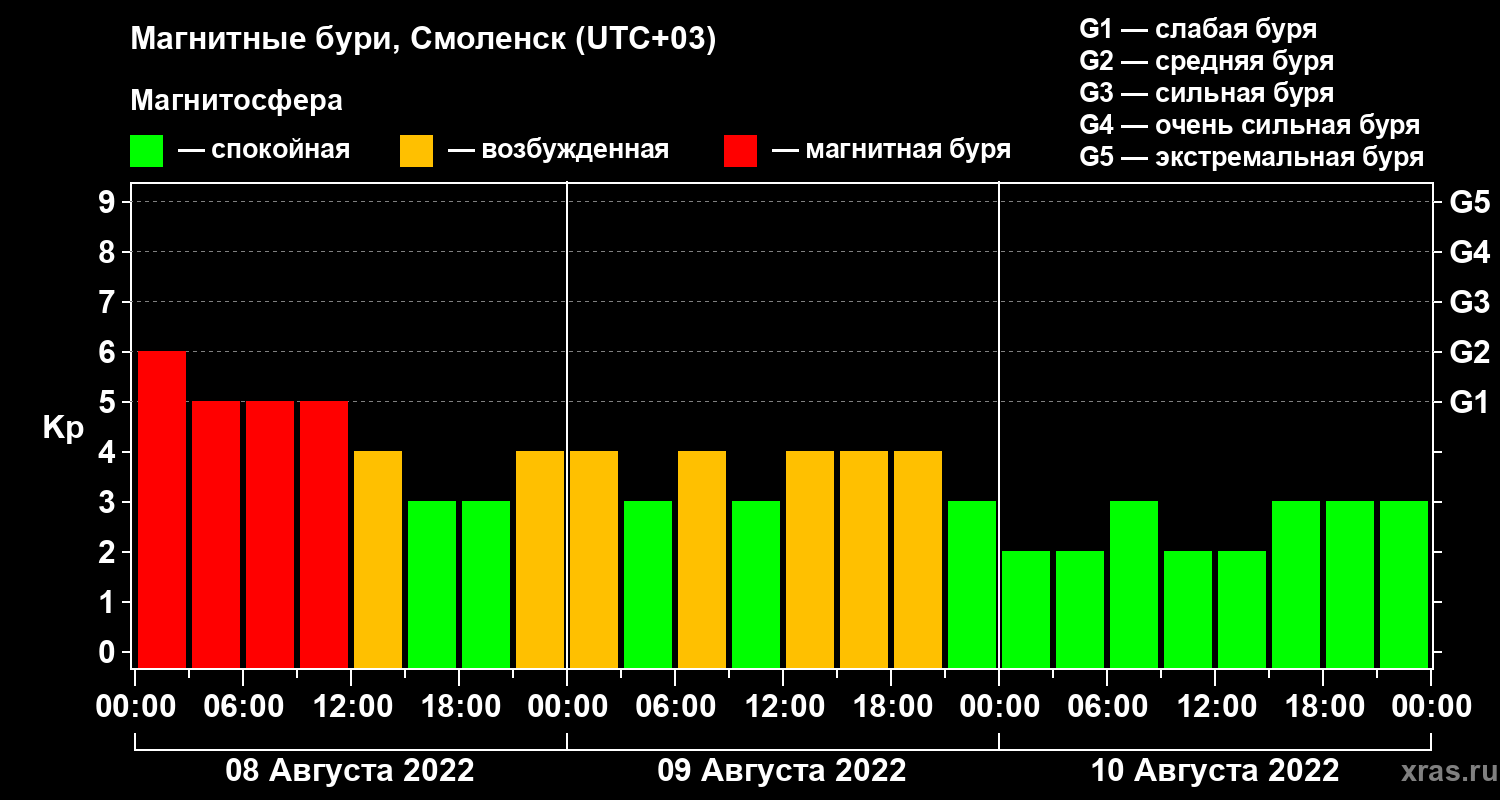Select the green bar ending at 06:00, 10 Августа
The width and height of the screenshot is (1500, 800).
click(1080, 610)
